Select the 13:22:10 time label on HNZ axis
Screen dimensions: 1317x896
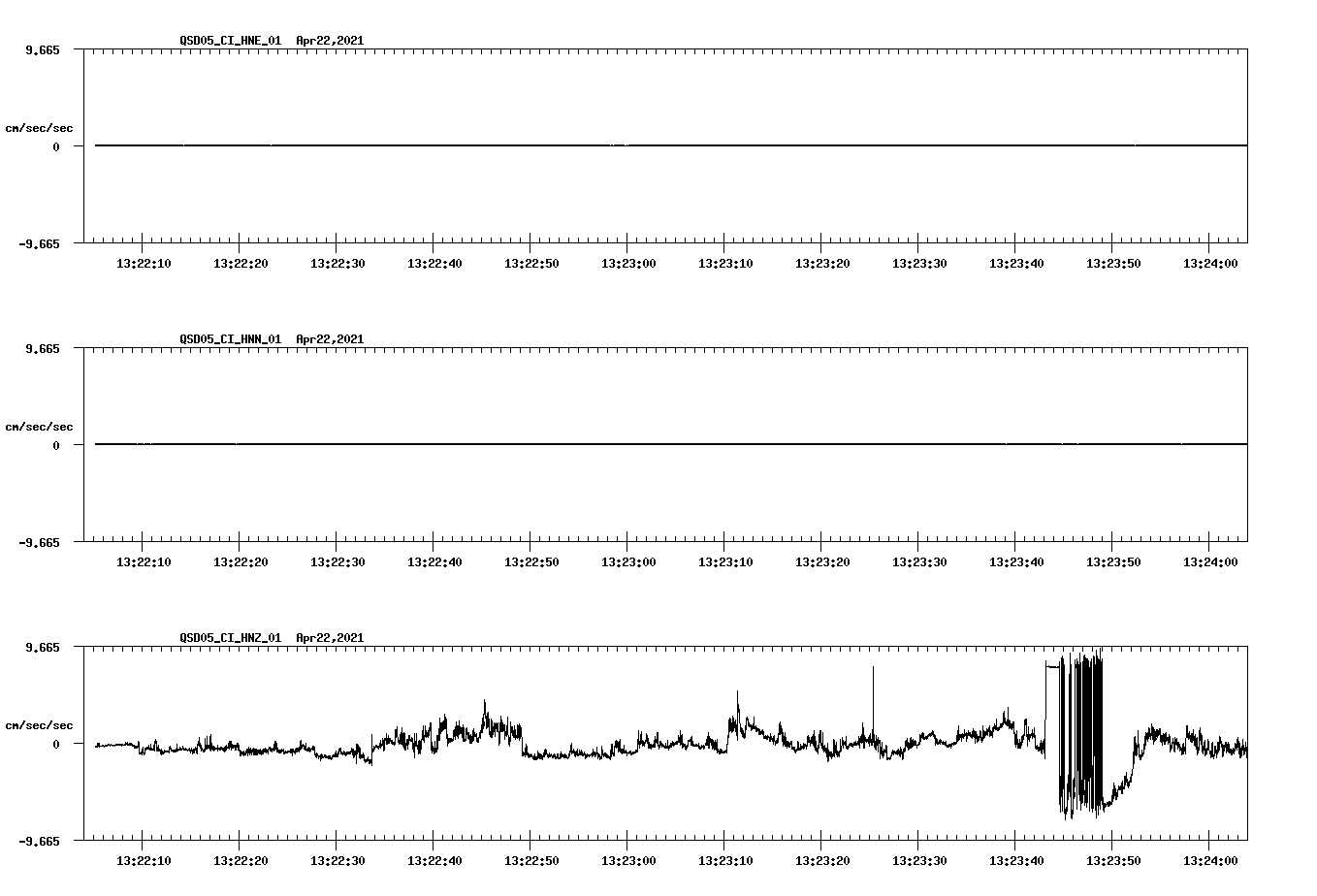(144, 859)
